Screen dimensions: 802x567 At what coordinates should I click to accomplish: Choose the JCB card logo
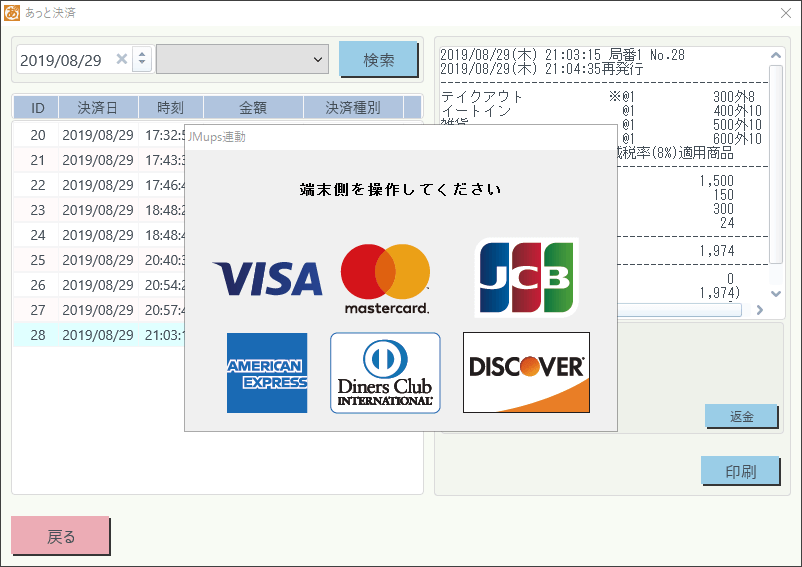(x=526, y=277)
